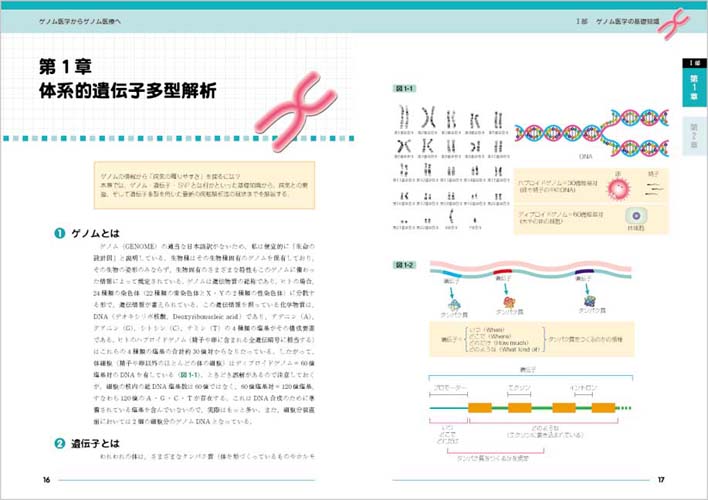This screenshot has height=500, width=708.
Task: Click the teal circled number 2 before 遺伝子とは
Action: (60, 442)
